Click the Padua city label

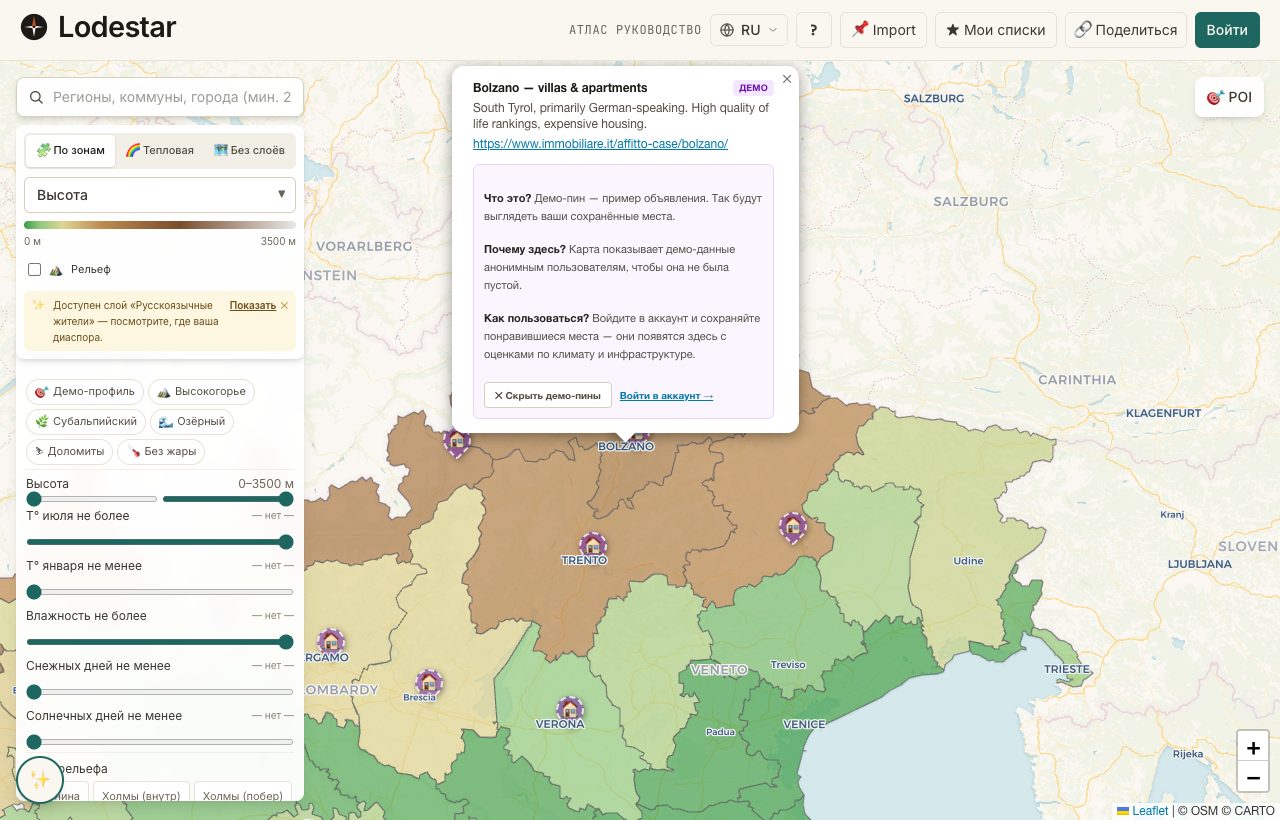point(720,732)
